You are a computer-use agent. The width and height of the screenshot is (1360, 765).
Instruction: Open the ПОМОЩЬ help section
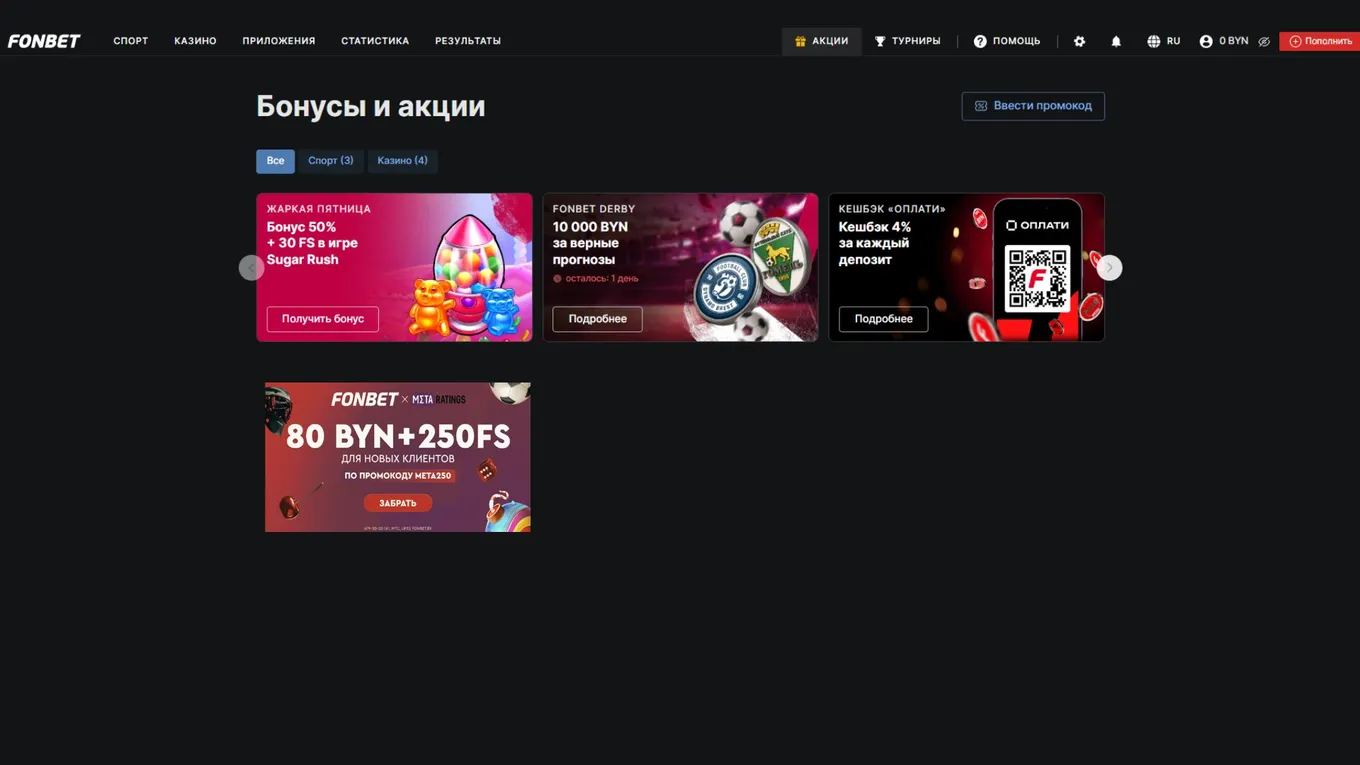tap(1007, 41)
